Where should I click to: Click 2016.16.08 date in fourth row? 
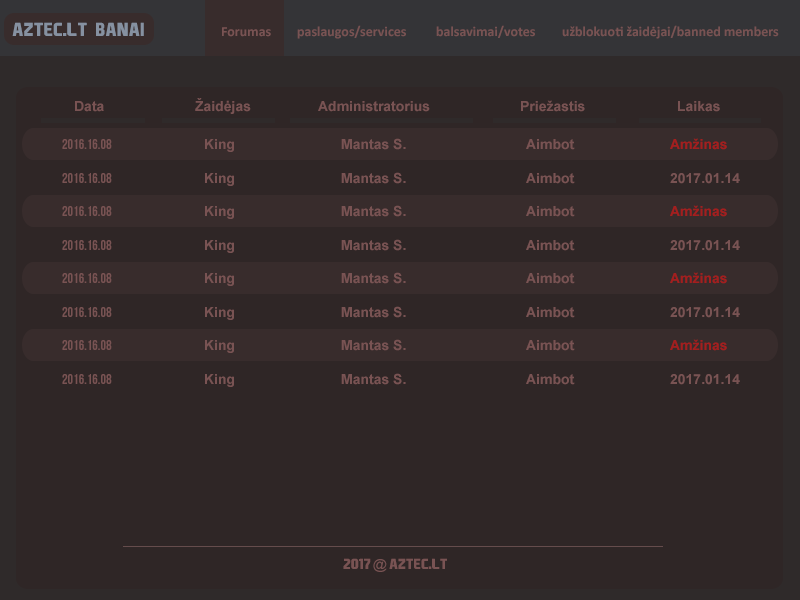pos(87,245)
